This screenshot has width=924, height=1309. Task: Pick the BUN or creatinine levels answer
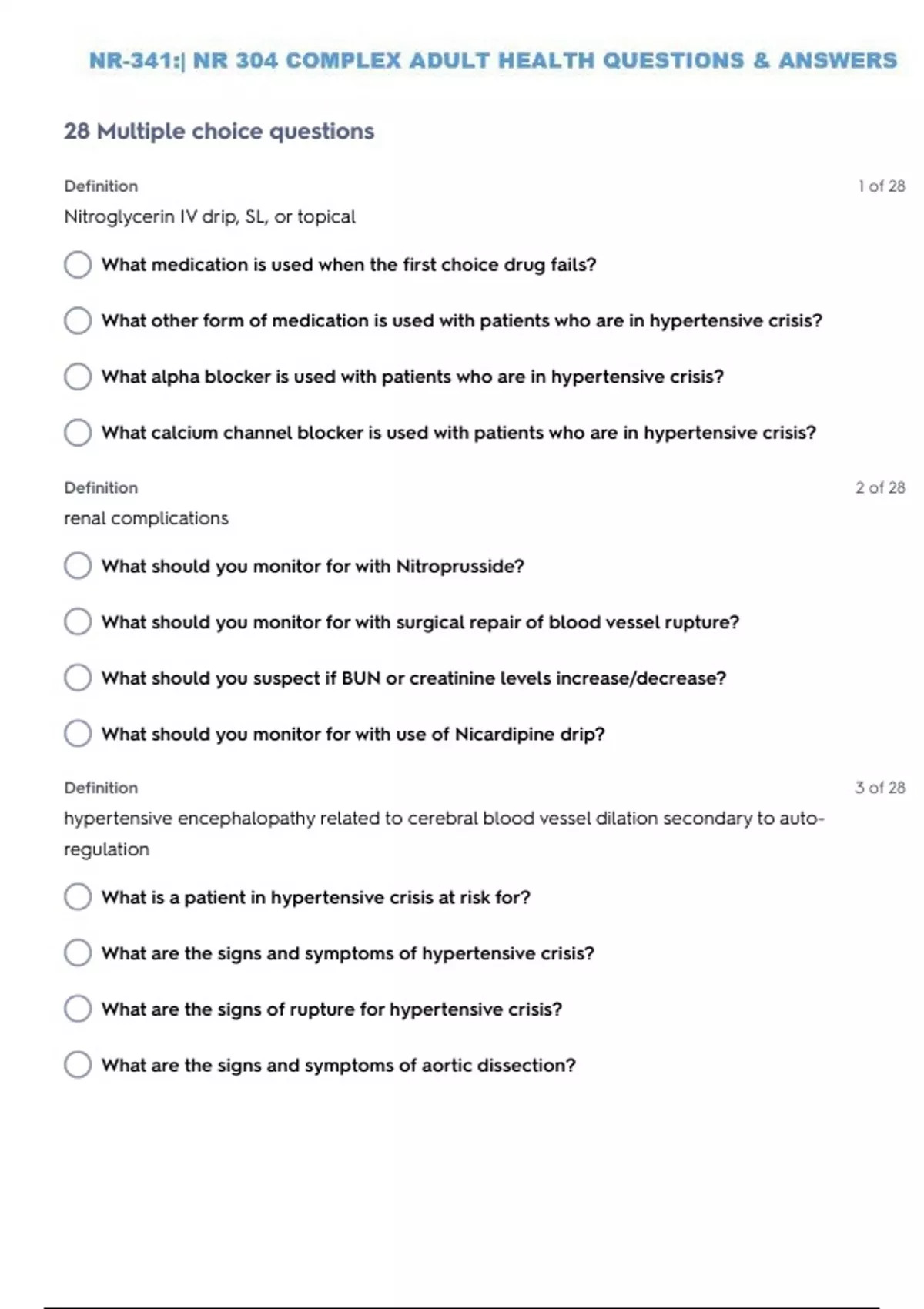tap(78, 678)
